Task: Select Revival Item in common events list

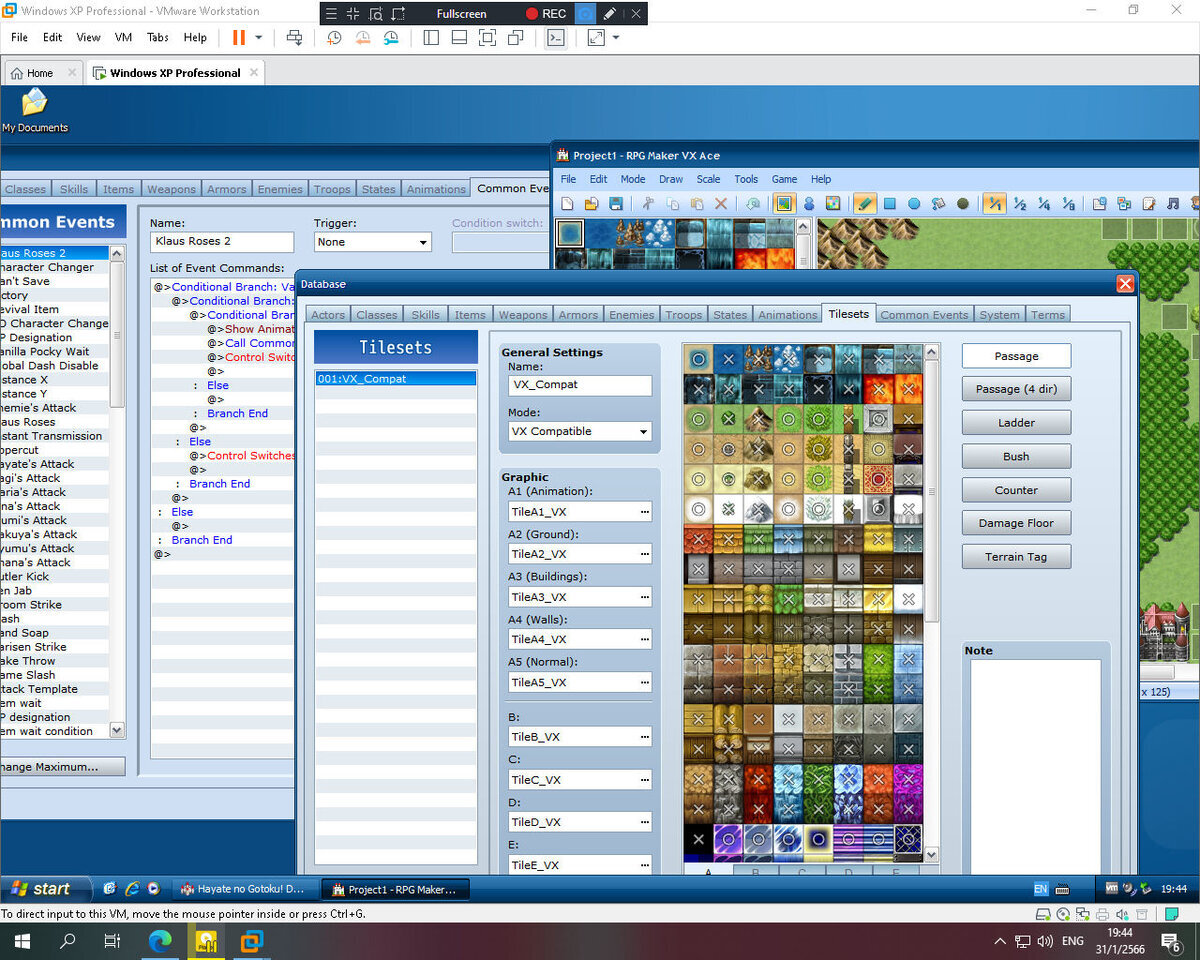Action: pyautogui.click(x=54, y=310)
